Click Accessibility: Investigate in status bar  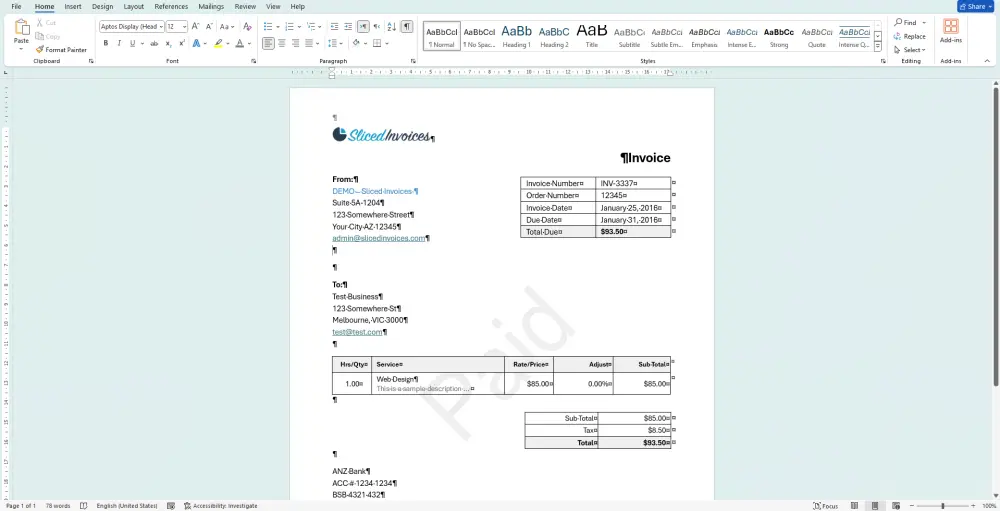pyautogui.click(x=221, y=506)
